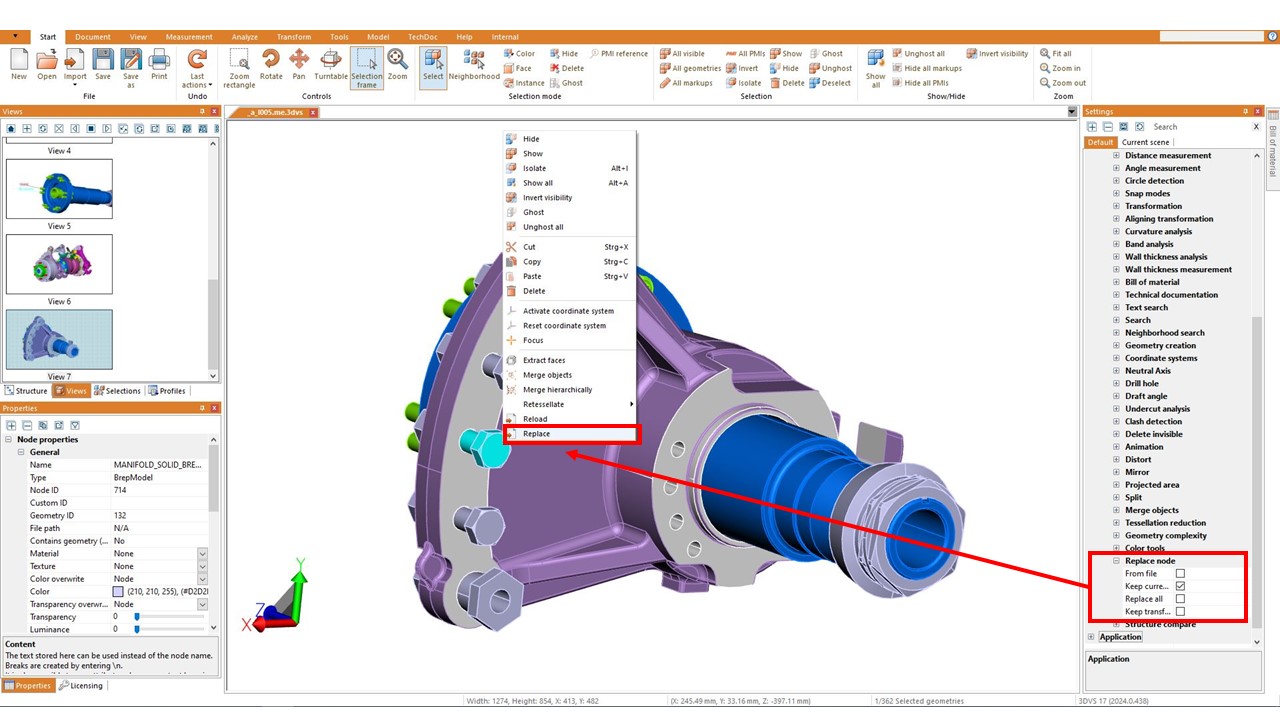Expand the Application settings group
Image resolution: width=1280 pixels, height=720 pixels.
click(x=1091, y=637)
